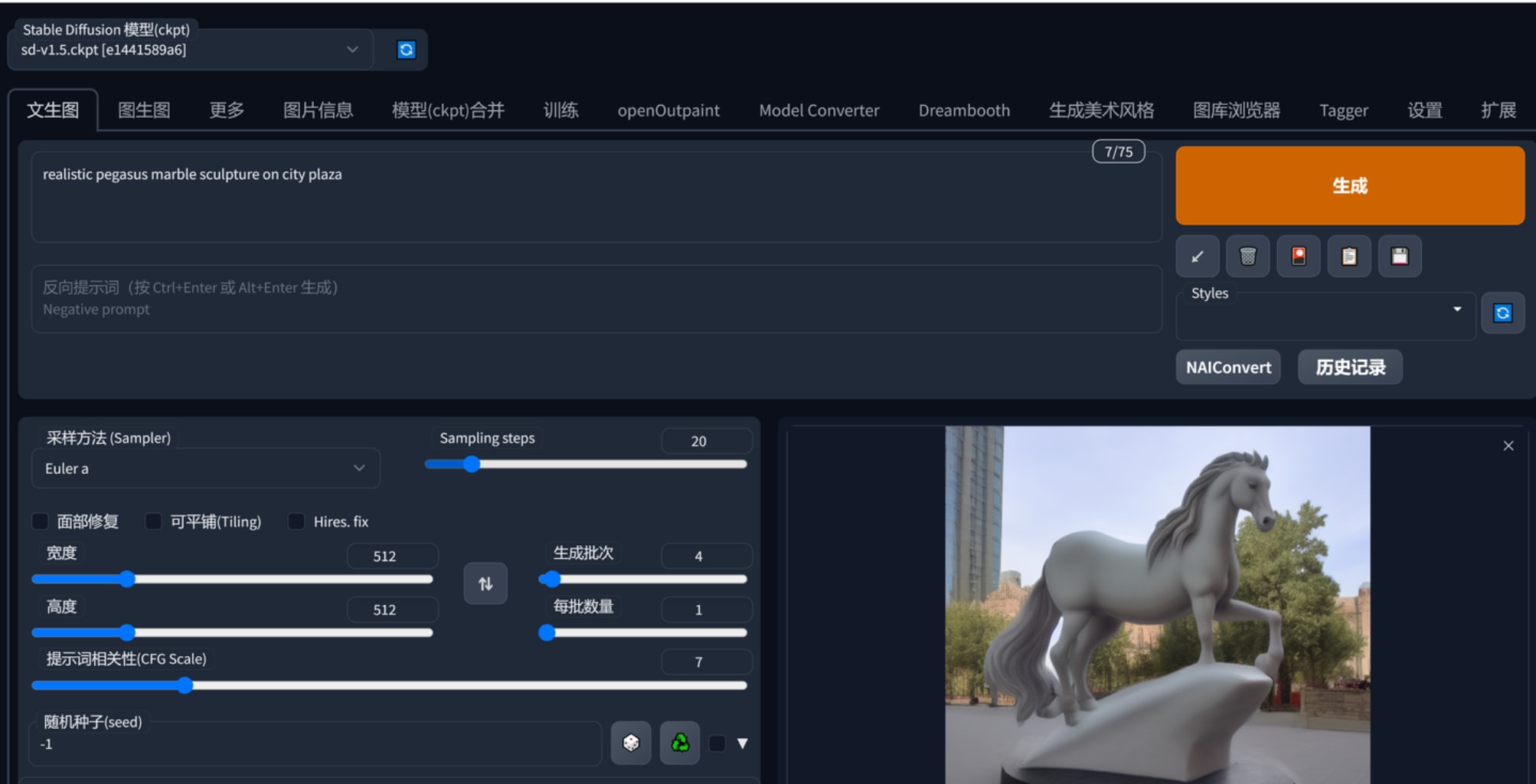Enable face restoration (面部修复) checkbox
This screenshot has width=1536, height=784.
(40, 521)
